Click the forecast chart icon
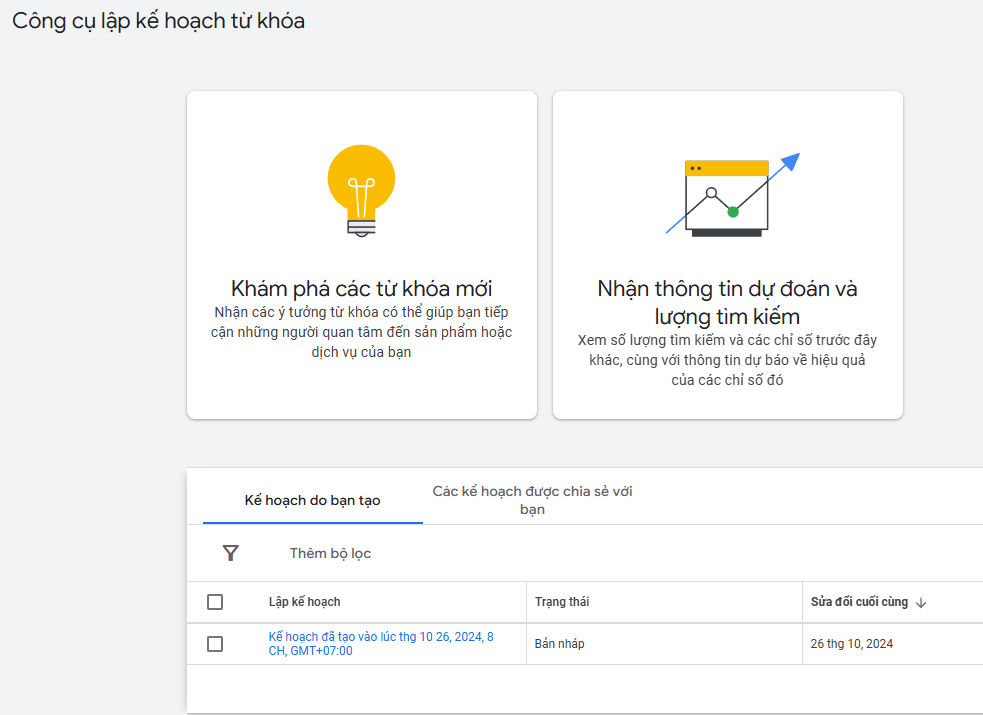 (x=727, y=195)
